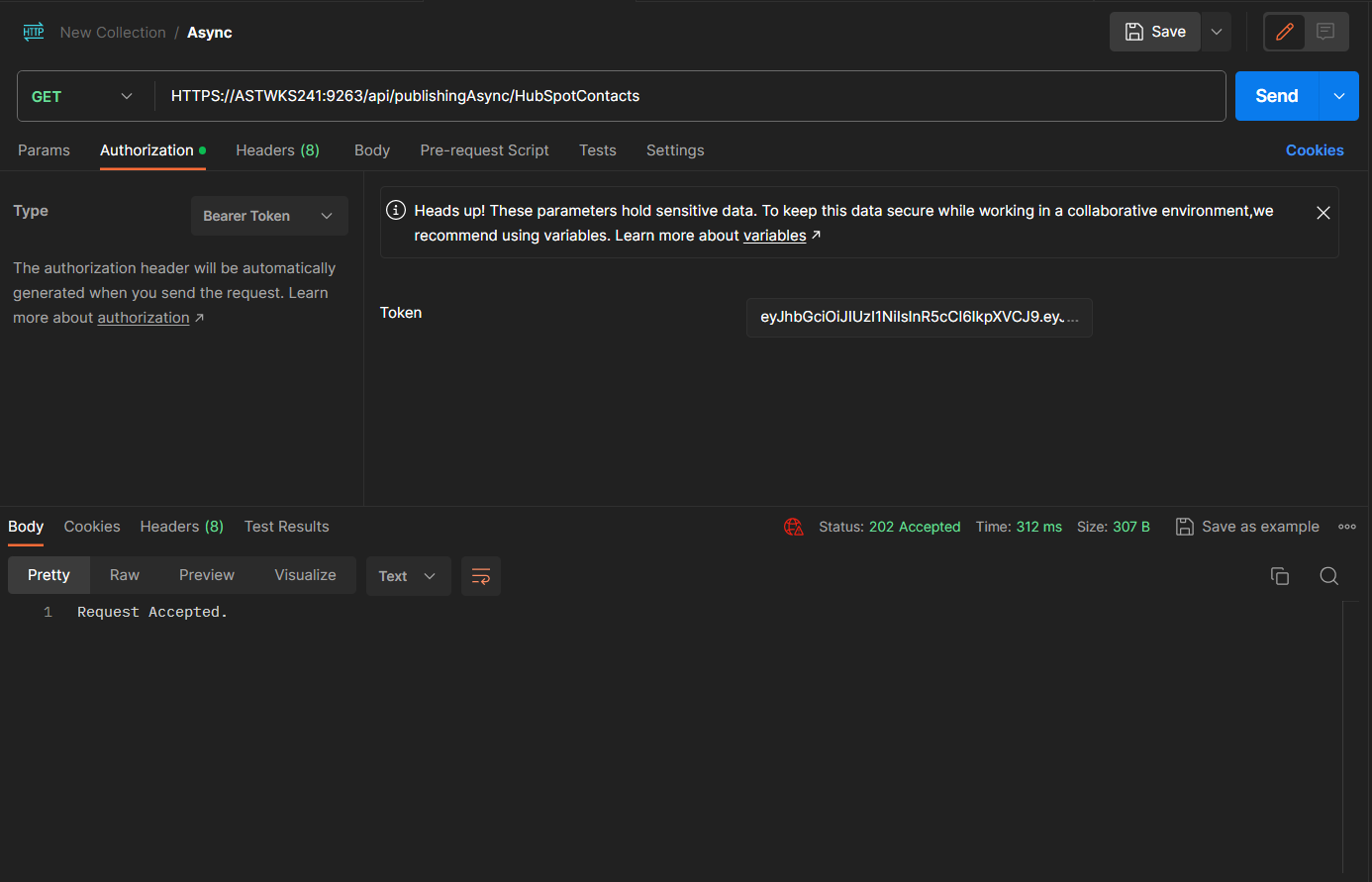The image size is (1372, 882).
Task: Switch to the Pre-request Script tab
Action: tap(484, 150)
